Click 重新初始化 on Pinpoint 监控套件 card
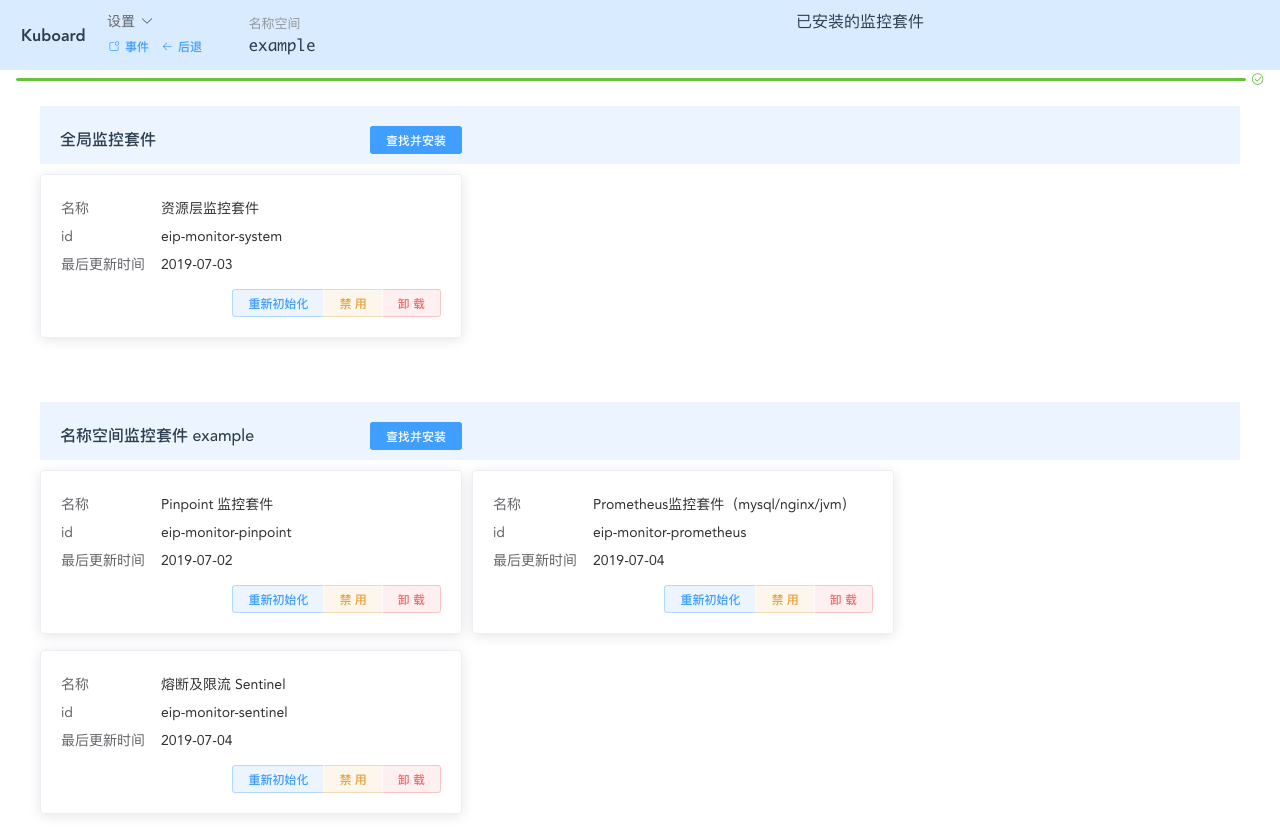The image size is (1280, 830). pos(278,598)
